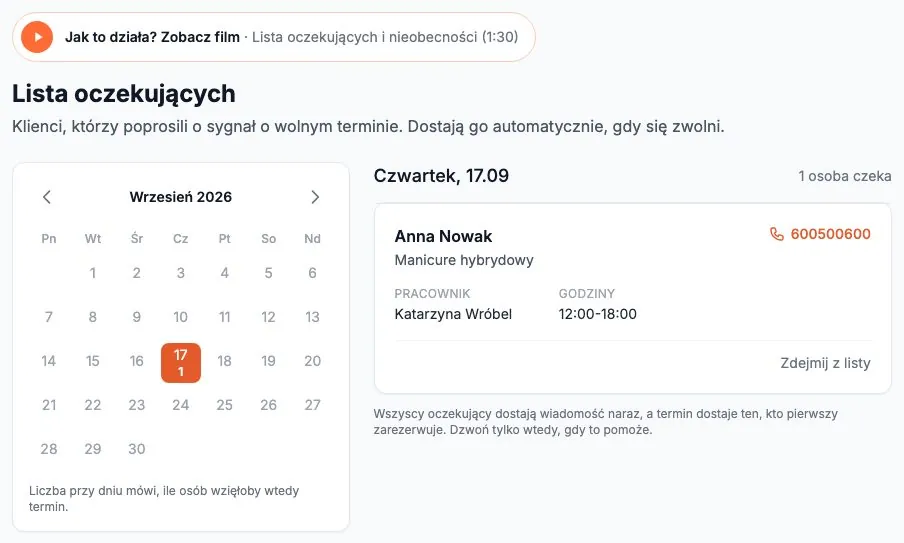Select September 23 in calendar
This screenshot has width=904, height=543.
137,405
